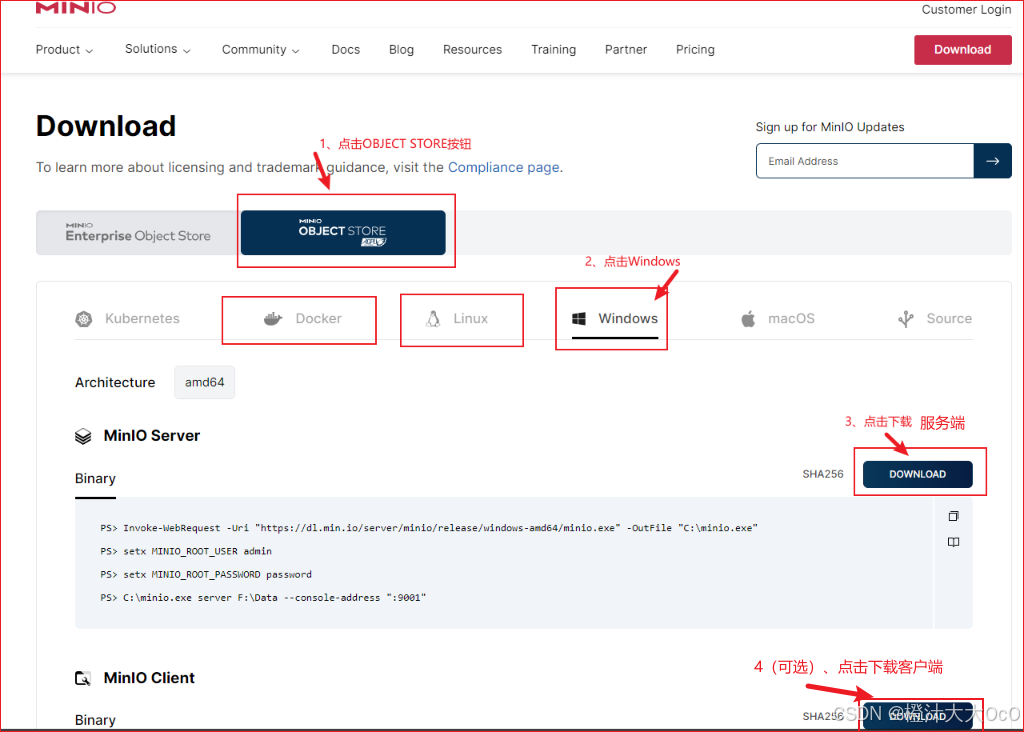Click the Invoke-WebRequest command line

pos(429,528)
